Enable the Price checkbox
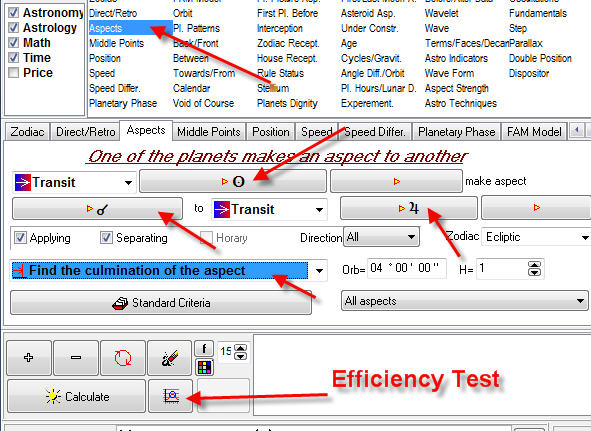Image resolution: width=591 pixels, height=431 pixels. pyautogui.click(x=14, y=72)
